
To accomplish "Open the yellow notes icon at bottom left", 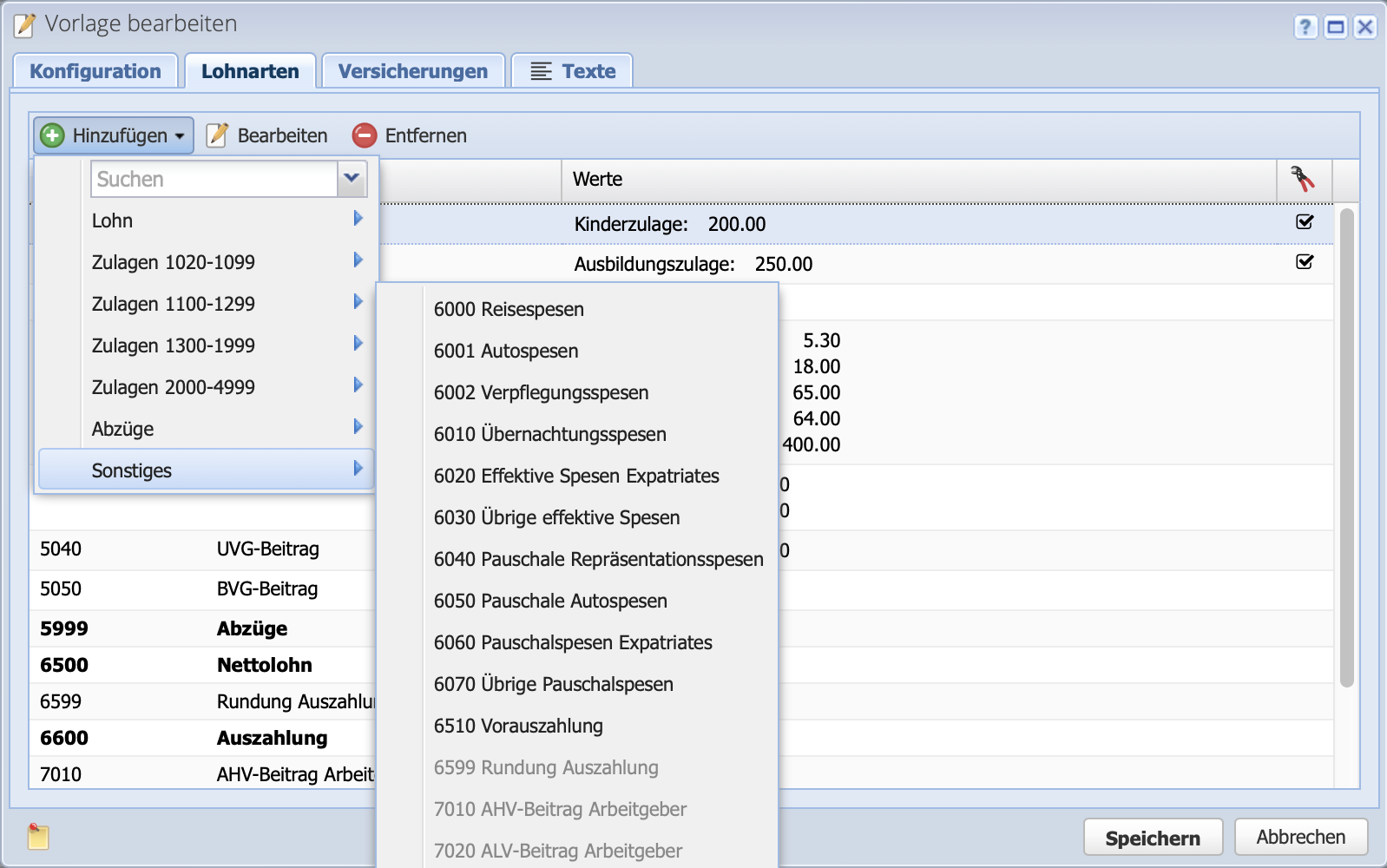I will (38, 837).
